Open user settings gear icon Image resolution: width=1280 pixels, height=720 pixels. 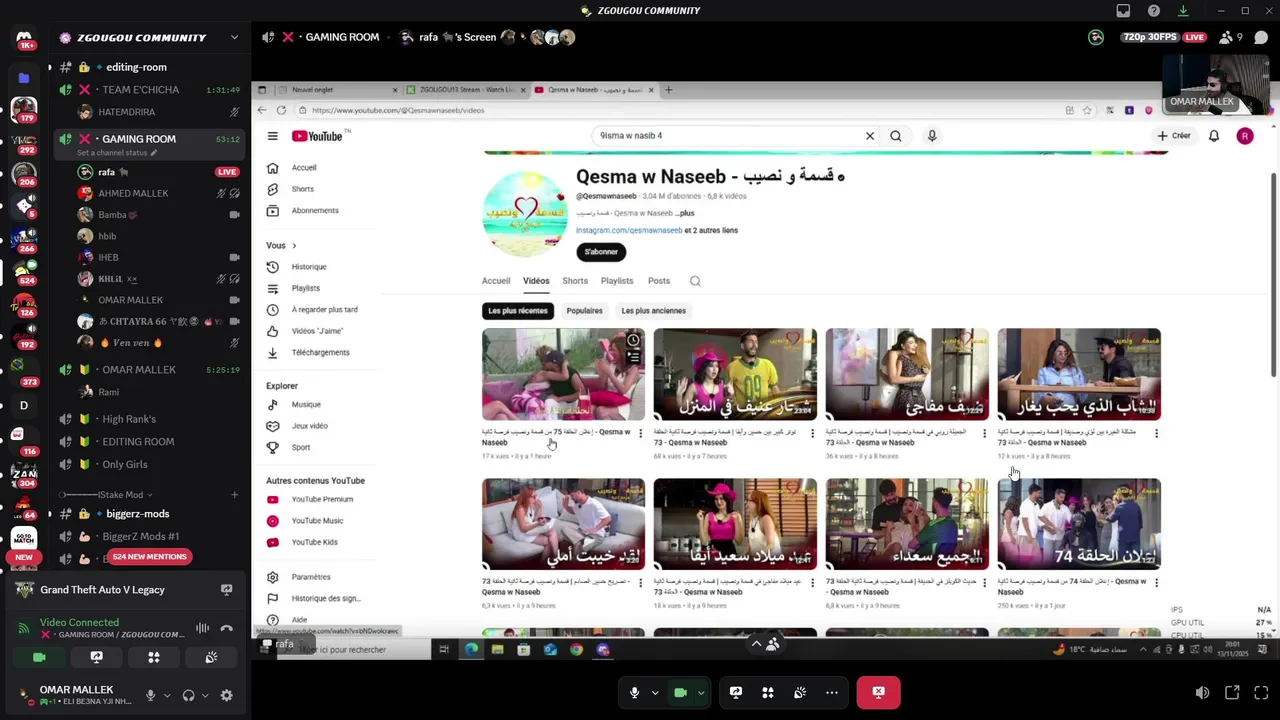226,695
